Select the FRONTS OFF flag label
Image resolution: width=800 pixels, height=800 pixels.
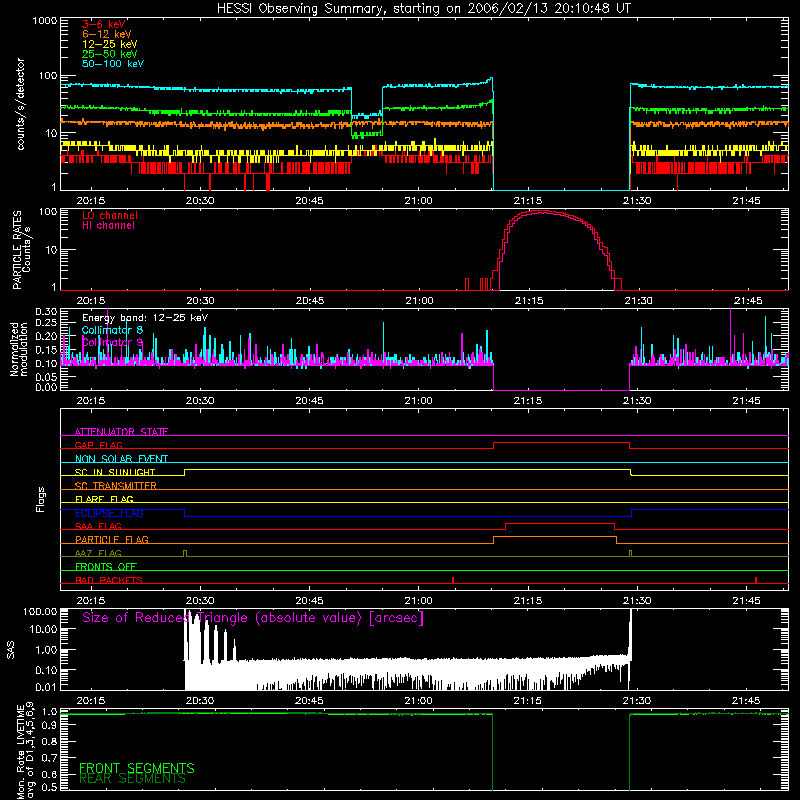[106, 566]
